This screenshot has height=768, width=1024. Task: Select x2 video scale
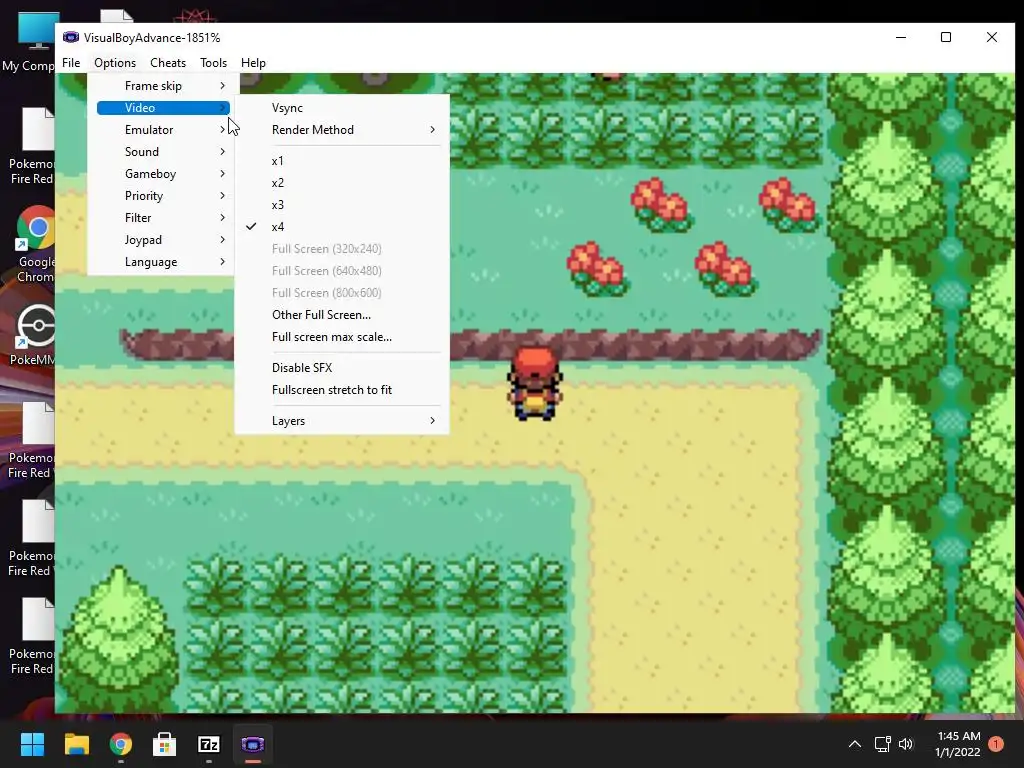coord(342,183)
